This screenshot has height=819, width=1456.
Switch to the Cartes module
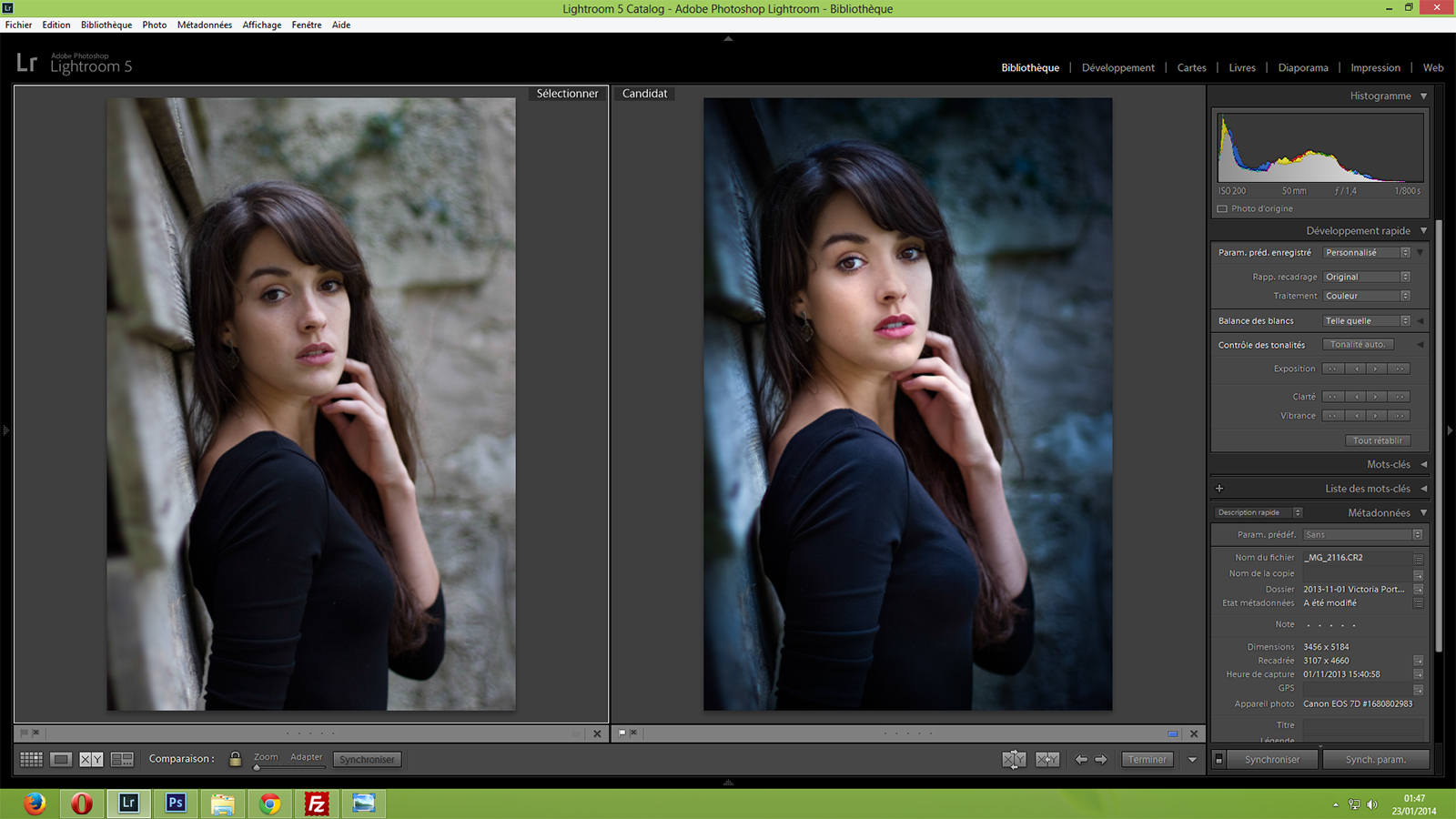(1191, 68)
